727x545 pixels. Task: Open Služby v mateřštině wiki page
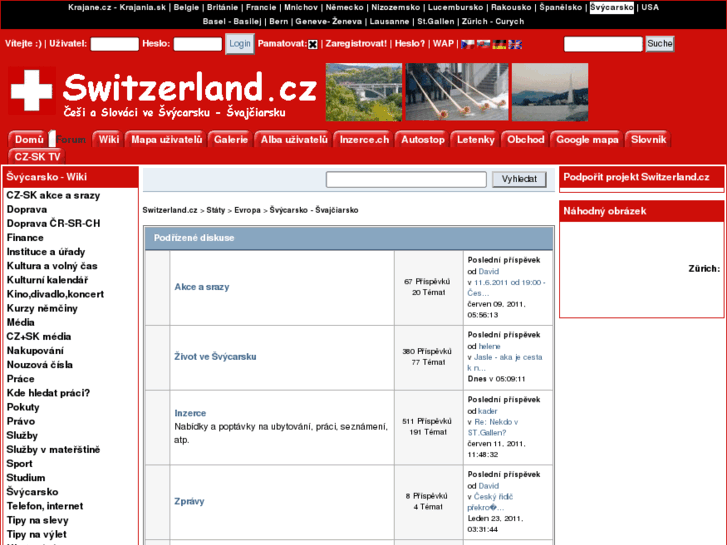(53, 449)
